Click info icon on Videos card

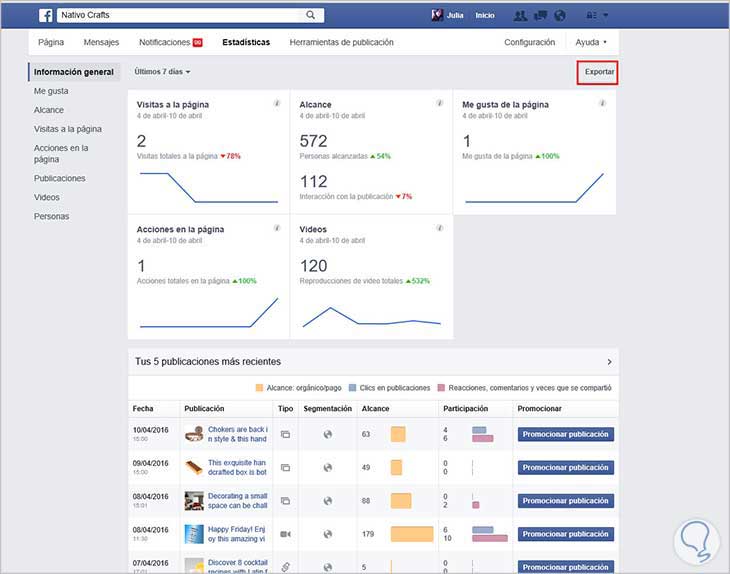point(439,228)
